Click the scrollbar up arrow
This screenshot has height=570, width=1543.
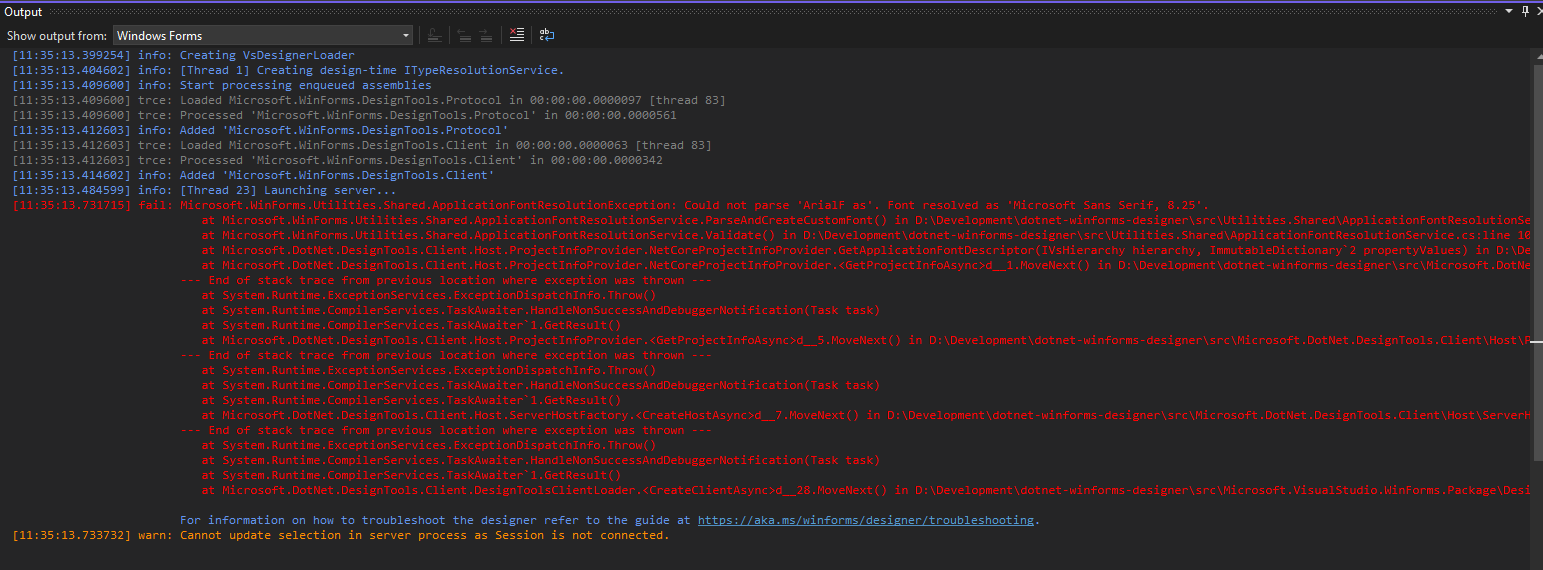pos(1537,54)
